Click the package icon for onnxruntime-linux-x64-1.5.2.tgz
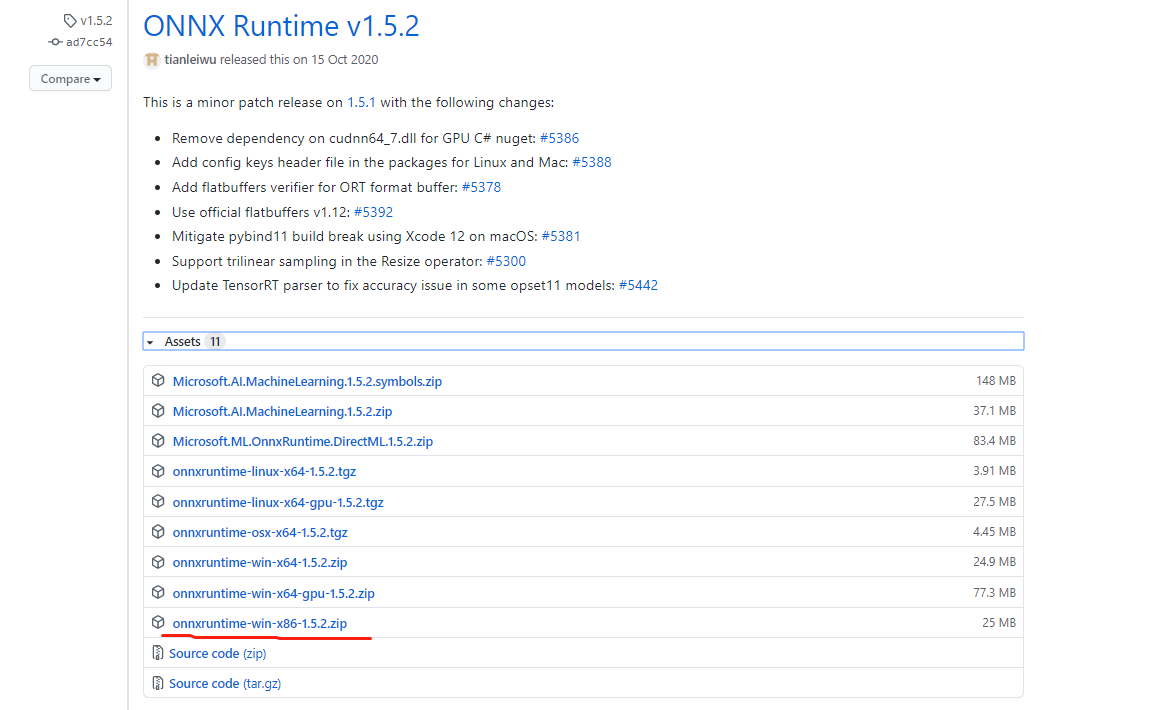 tap(158, 471)
